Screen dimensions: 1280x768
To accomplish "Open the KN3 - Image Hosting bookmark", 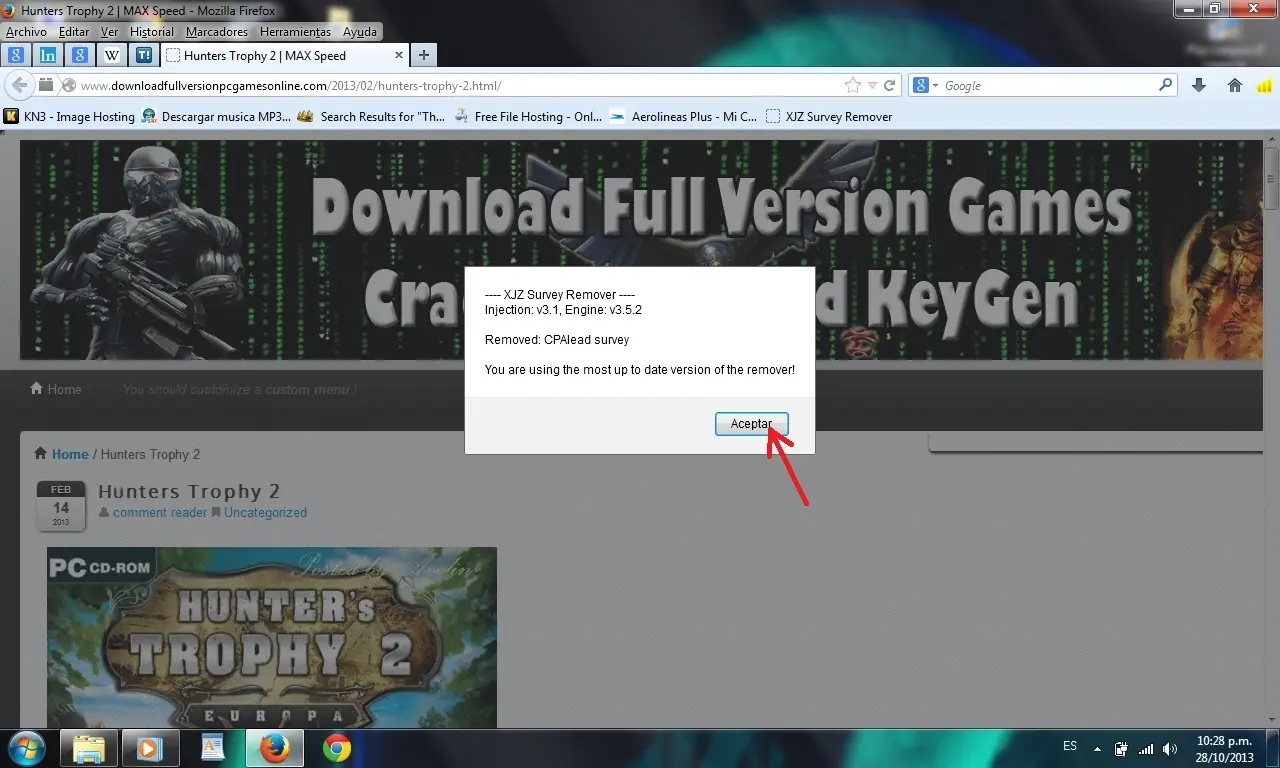I will (x=69, y=117).
